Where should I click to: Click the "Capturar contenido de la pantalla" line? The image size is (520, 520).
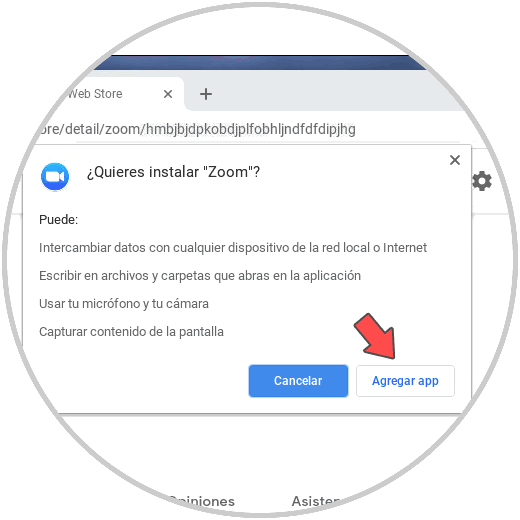point(131,332)
